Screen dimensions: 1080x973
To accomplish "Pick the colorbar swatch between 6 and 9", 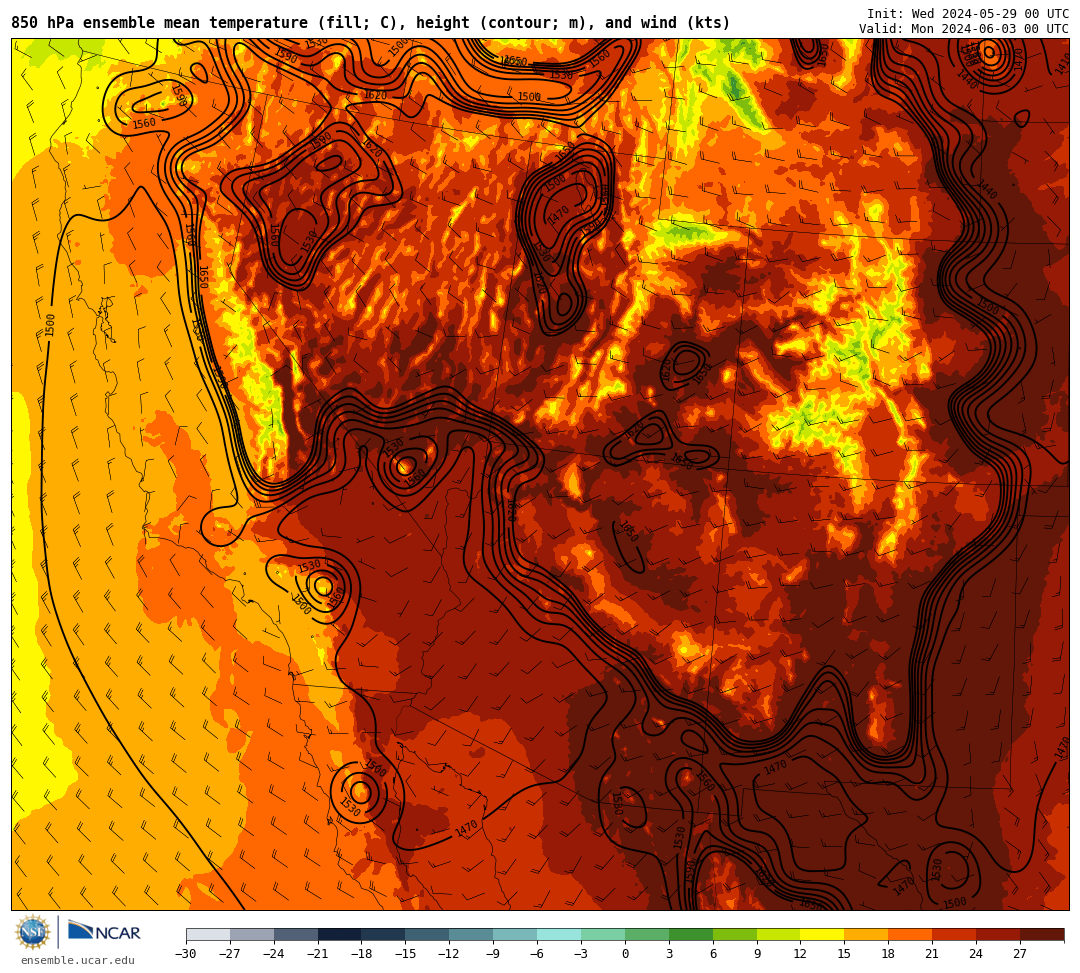I will [735, 934].
